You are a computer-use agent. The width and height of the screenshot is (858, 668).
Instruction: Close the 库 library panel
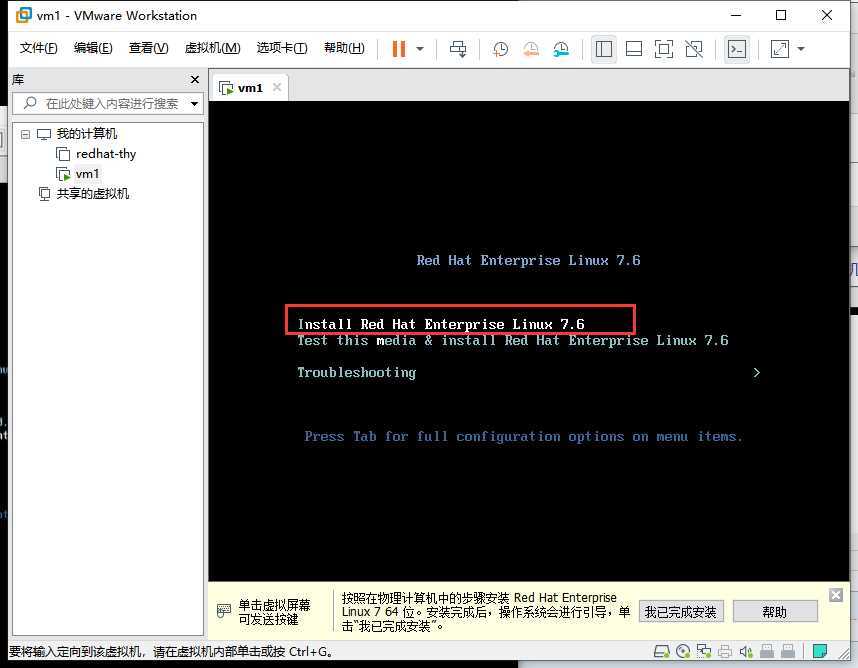click(x=195, y=80)
